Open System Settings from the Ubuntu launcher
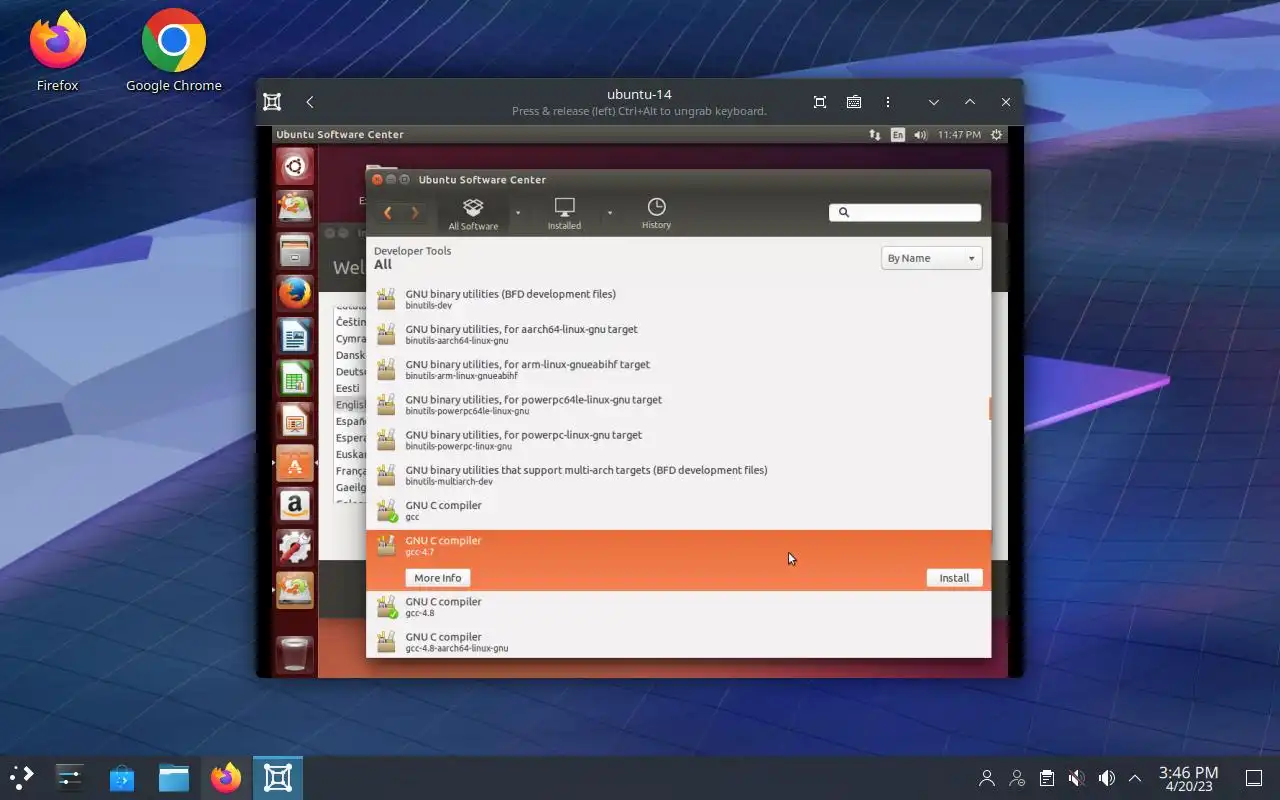This screenshot has height=800, width=1280. (295, 547)
